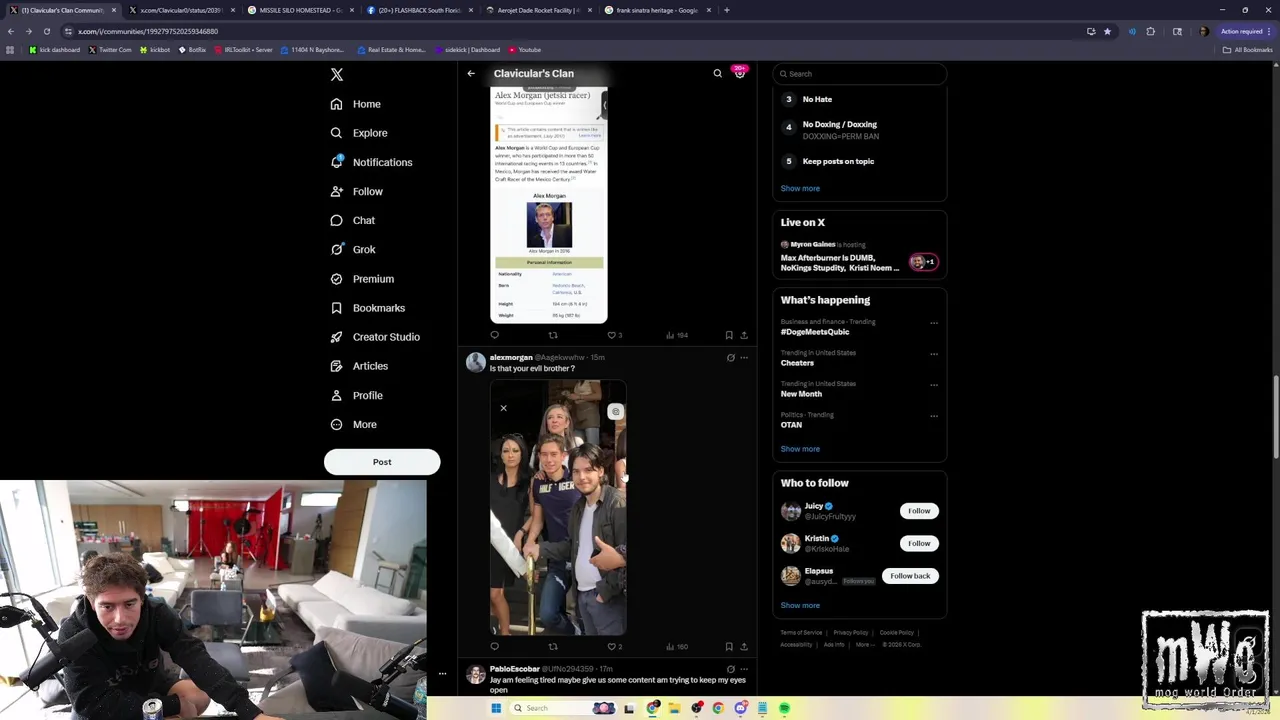This screenshot has height=720, width=1280.
Task: Share alexmorgan's evil brother post
Action: tap(744, 646)
